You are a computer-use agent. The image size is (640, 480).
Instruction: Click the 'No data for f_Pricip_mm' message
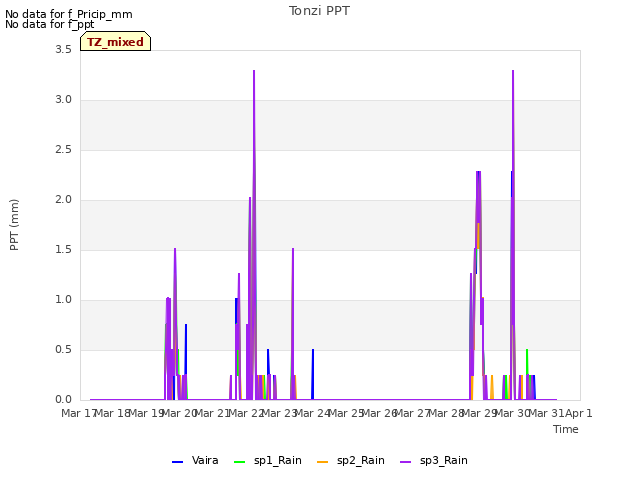coord(69,14)
